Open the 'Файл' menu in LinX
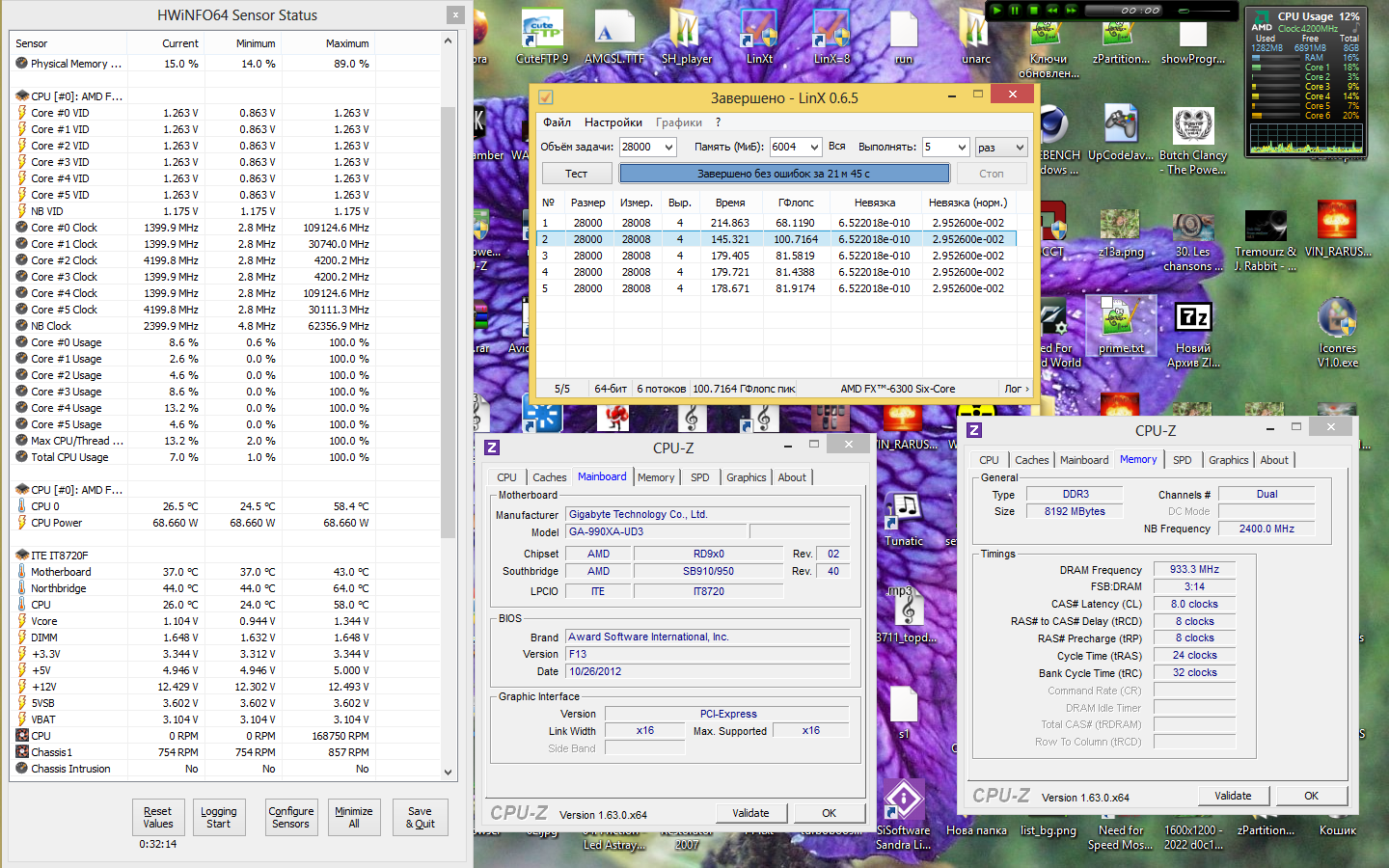This screenshot has width=1389, height=868. coord(557,122)
